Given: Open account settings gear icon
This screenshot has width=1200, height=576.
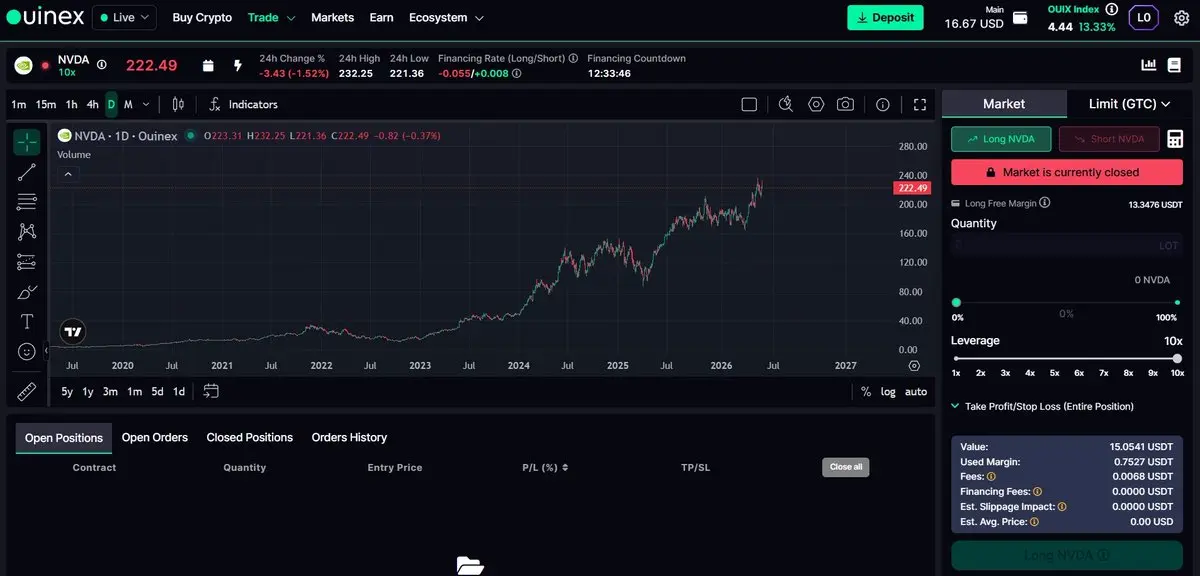Looking at the screenshot, I should [1181, 18].
